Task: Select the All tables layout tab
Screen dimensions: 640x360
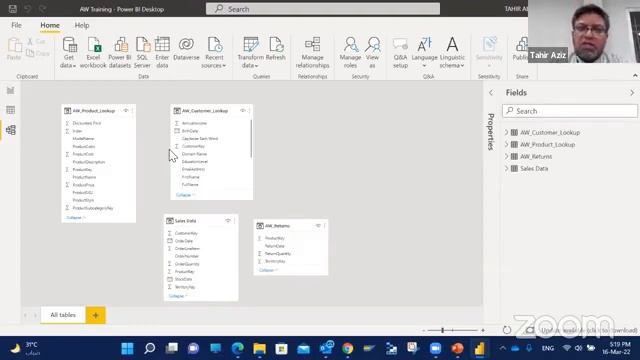Action: pos(63,315)
